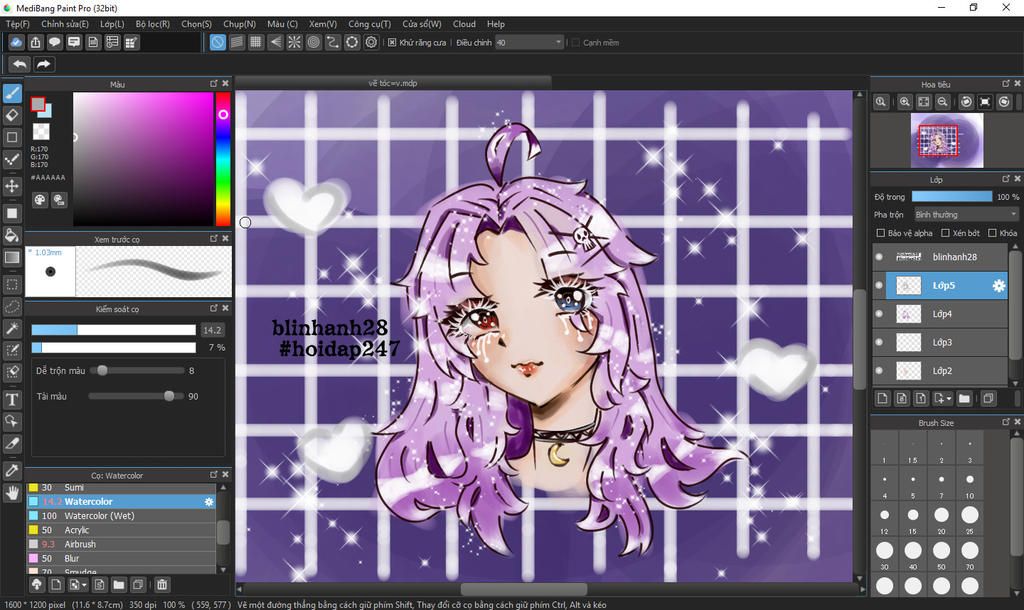
Task: Select the Watercolor (Wet) brush
Action: pos(121,515)
